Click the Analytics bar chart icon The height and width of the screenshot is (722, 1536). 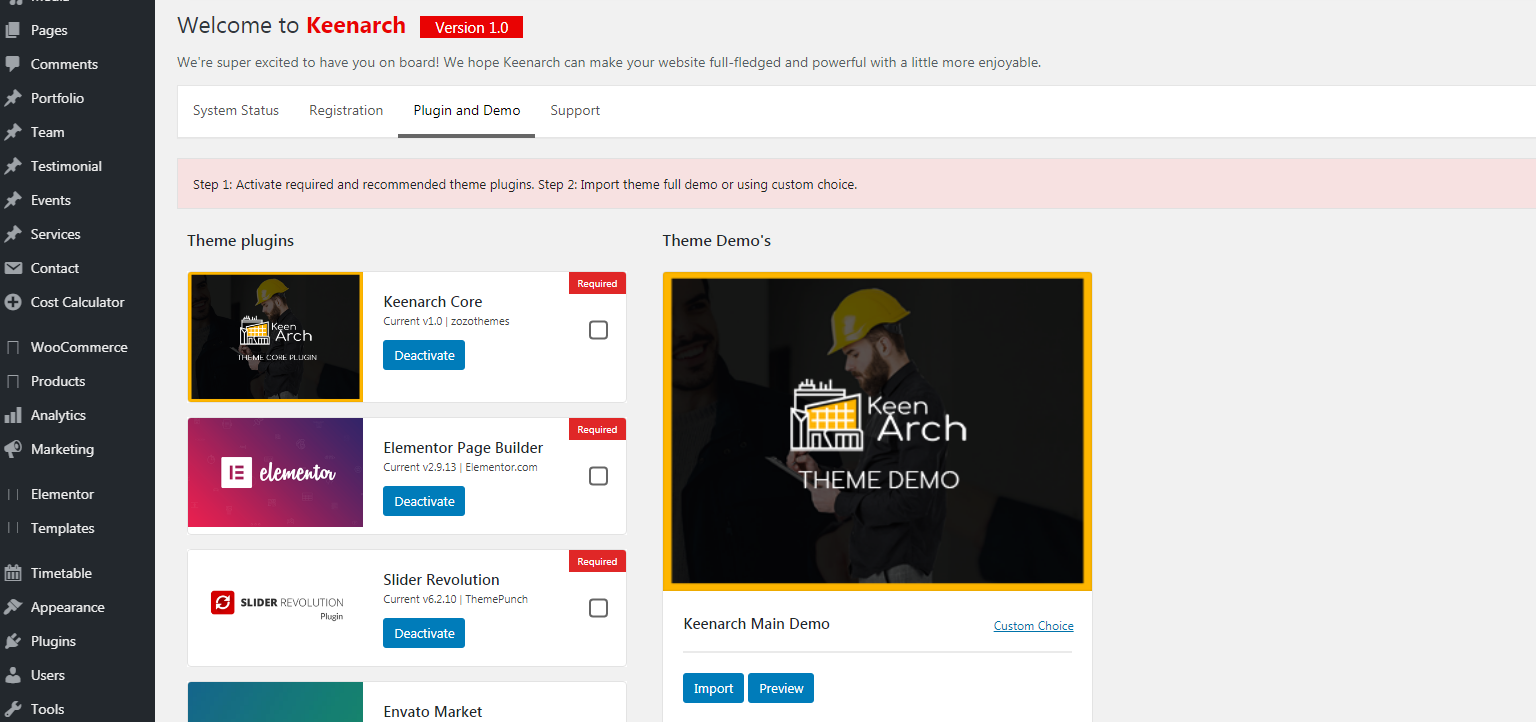coord(13,415)
